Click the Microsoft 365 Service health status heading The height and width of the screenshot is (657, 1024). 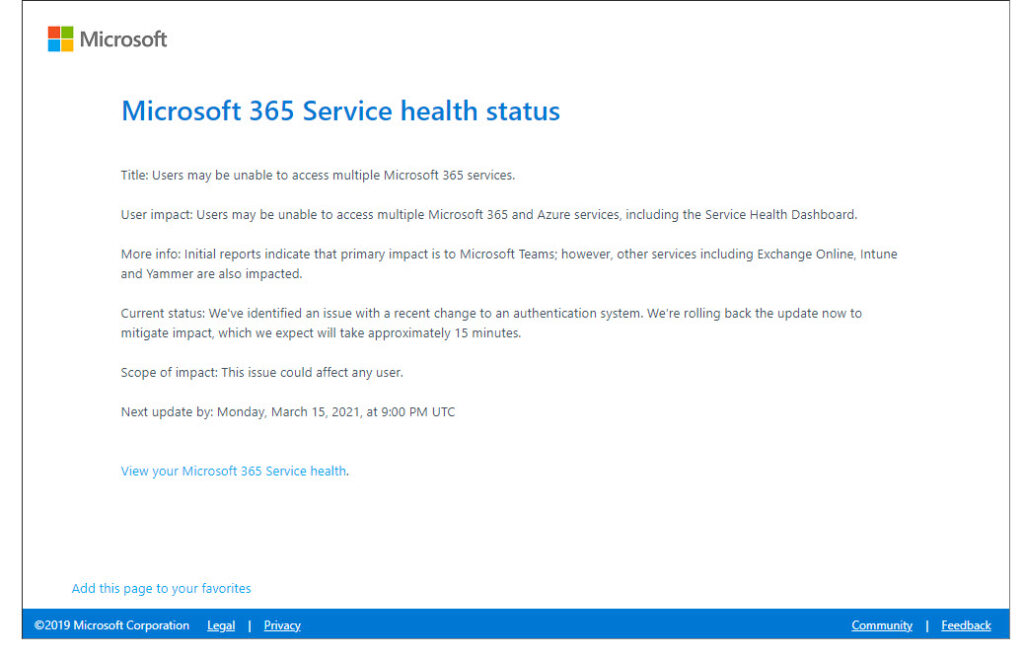tap(340, 111)
